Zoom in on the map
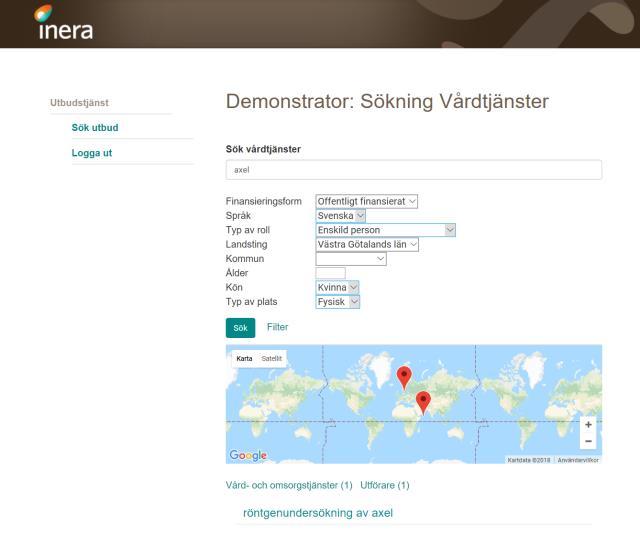Image resolution: width=640 pixels, height=555 pixels. click(588, 425)
